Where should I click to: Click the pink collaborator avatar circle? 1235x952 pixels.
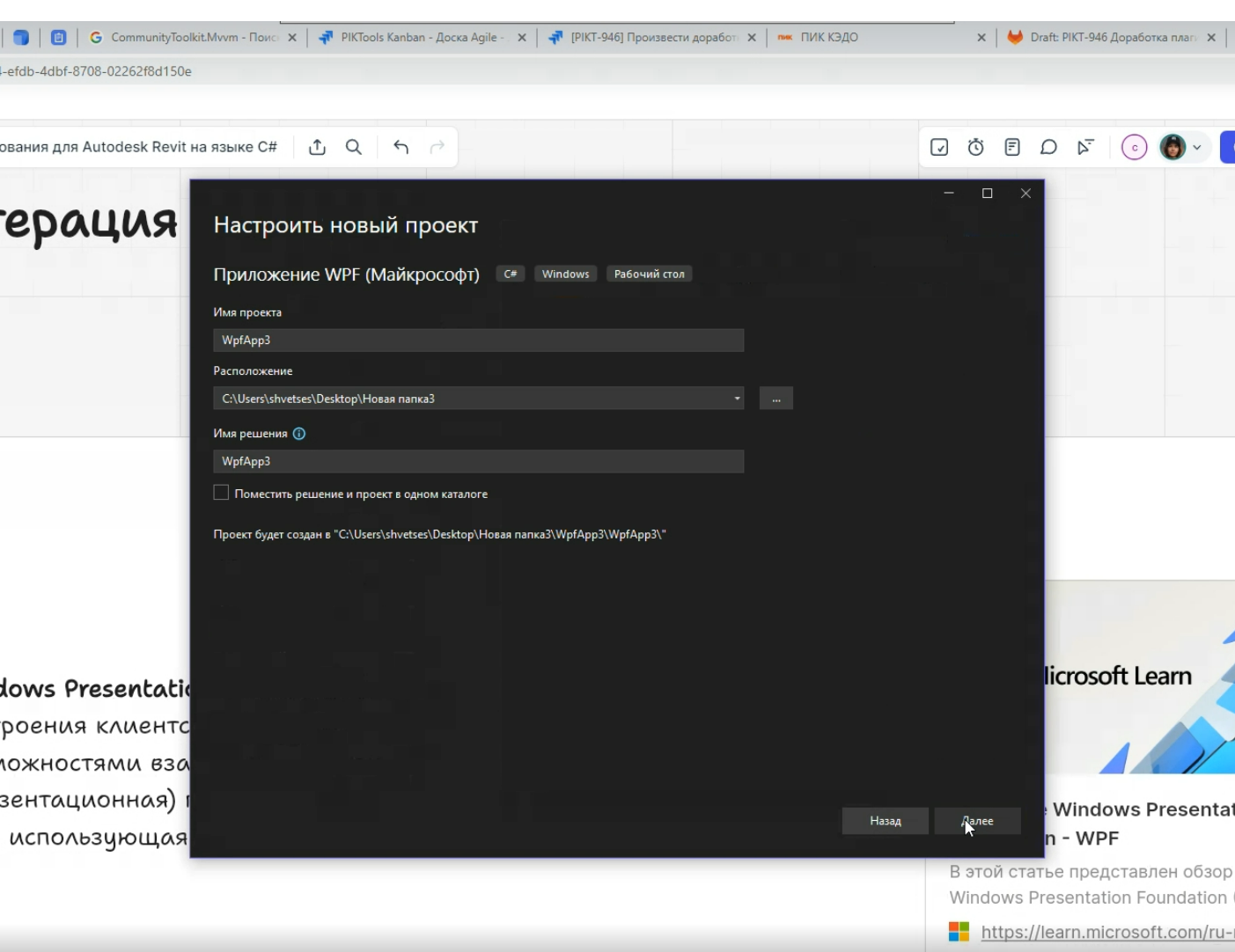1135,147
